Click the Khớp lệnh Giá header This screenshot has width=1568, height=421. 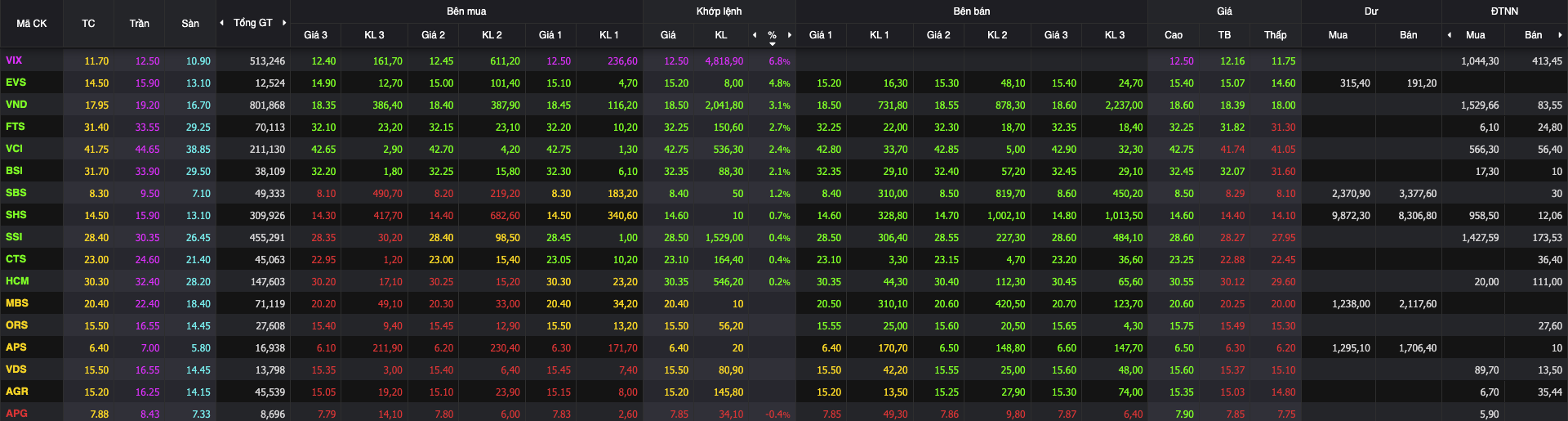coord(668,35)
